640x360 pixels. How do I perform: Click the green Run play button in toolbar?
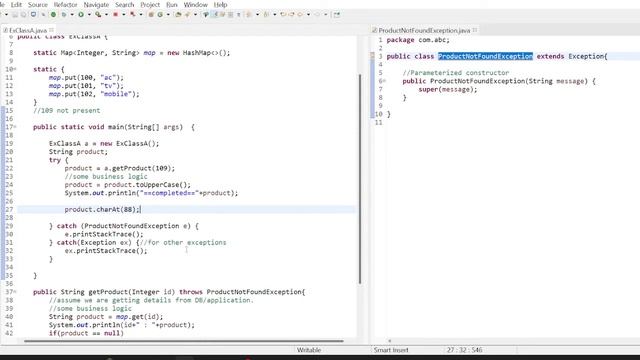click(81, 15)
